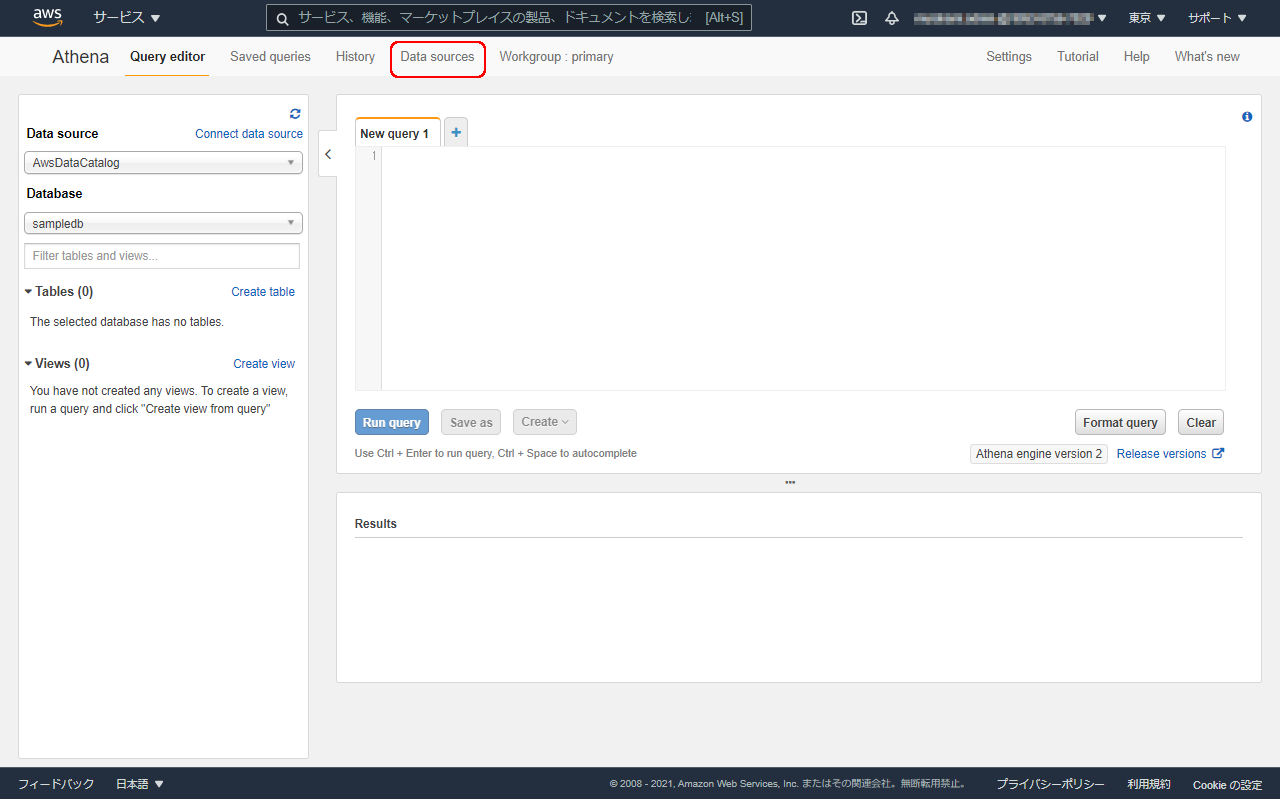Click the results panel resize handle dots

point(790,483)
